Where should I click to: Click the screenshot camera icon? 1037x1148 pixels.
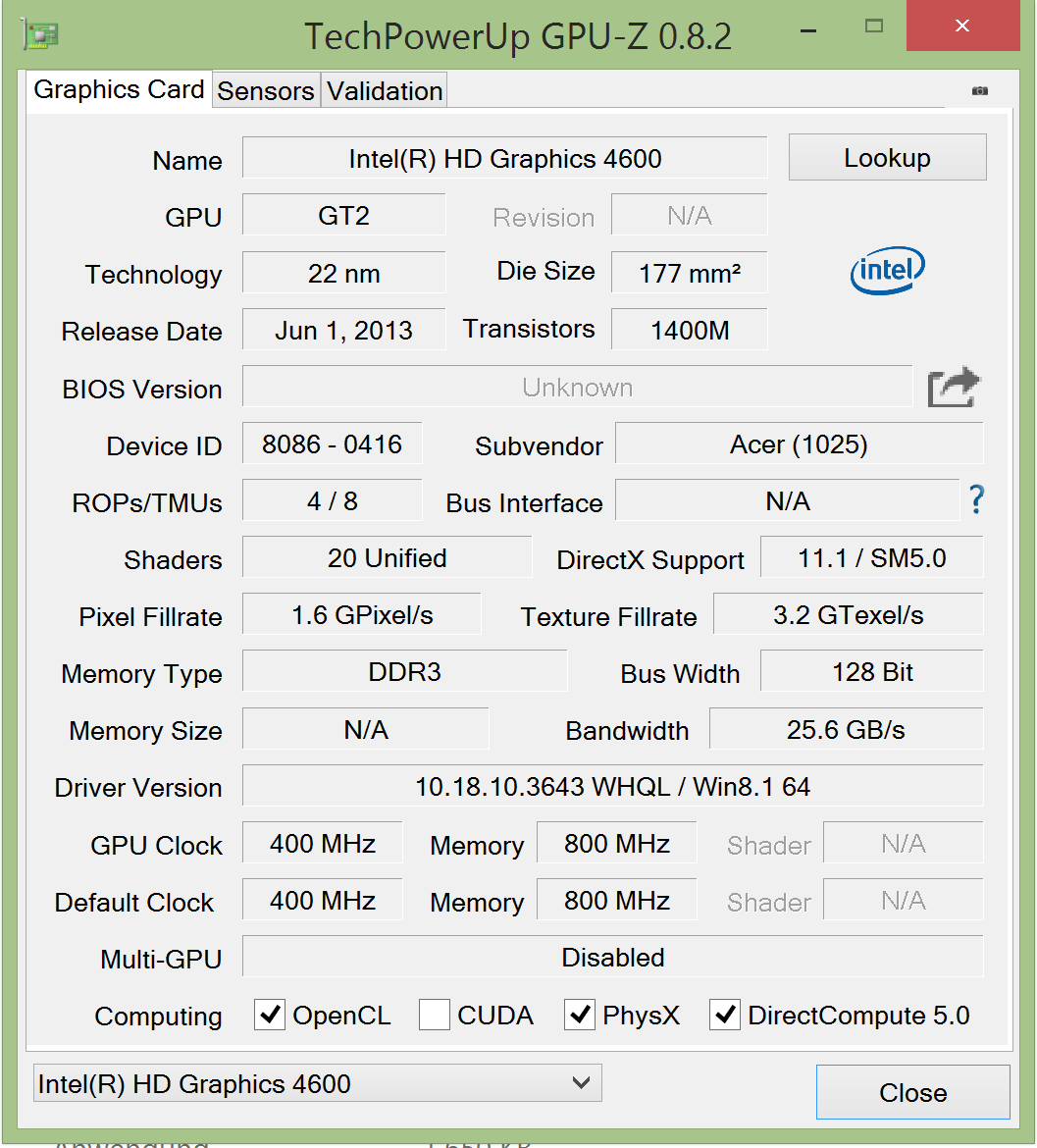(979, 91)
